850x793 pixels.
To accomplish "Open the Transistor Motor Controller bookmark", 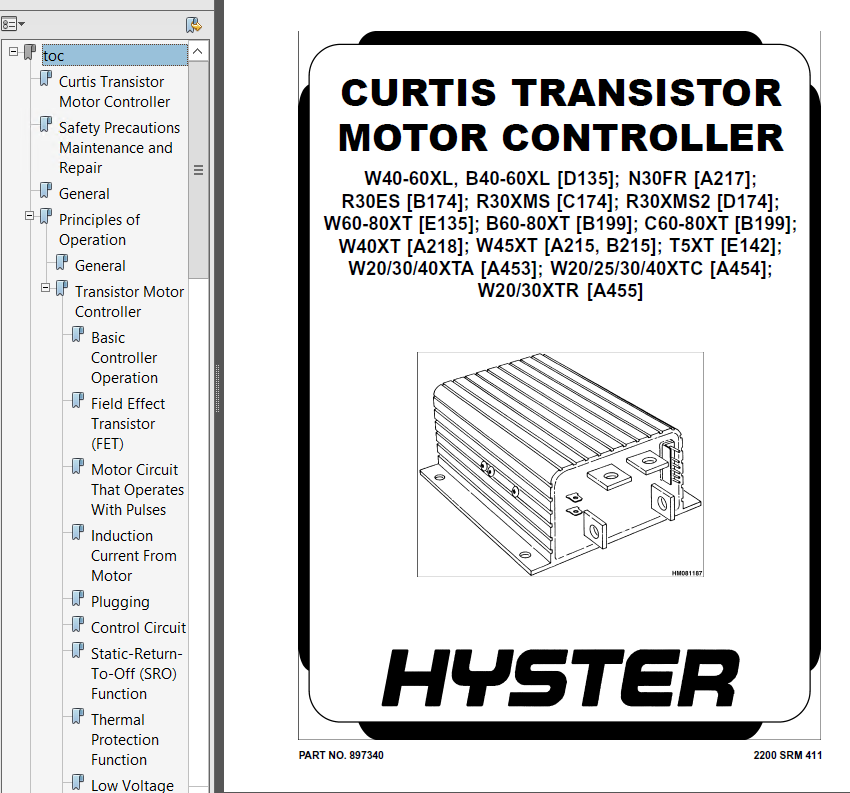I will coord(130,301).
